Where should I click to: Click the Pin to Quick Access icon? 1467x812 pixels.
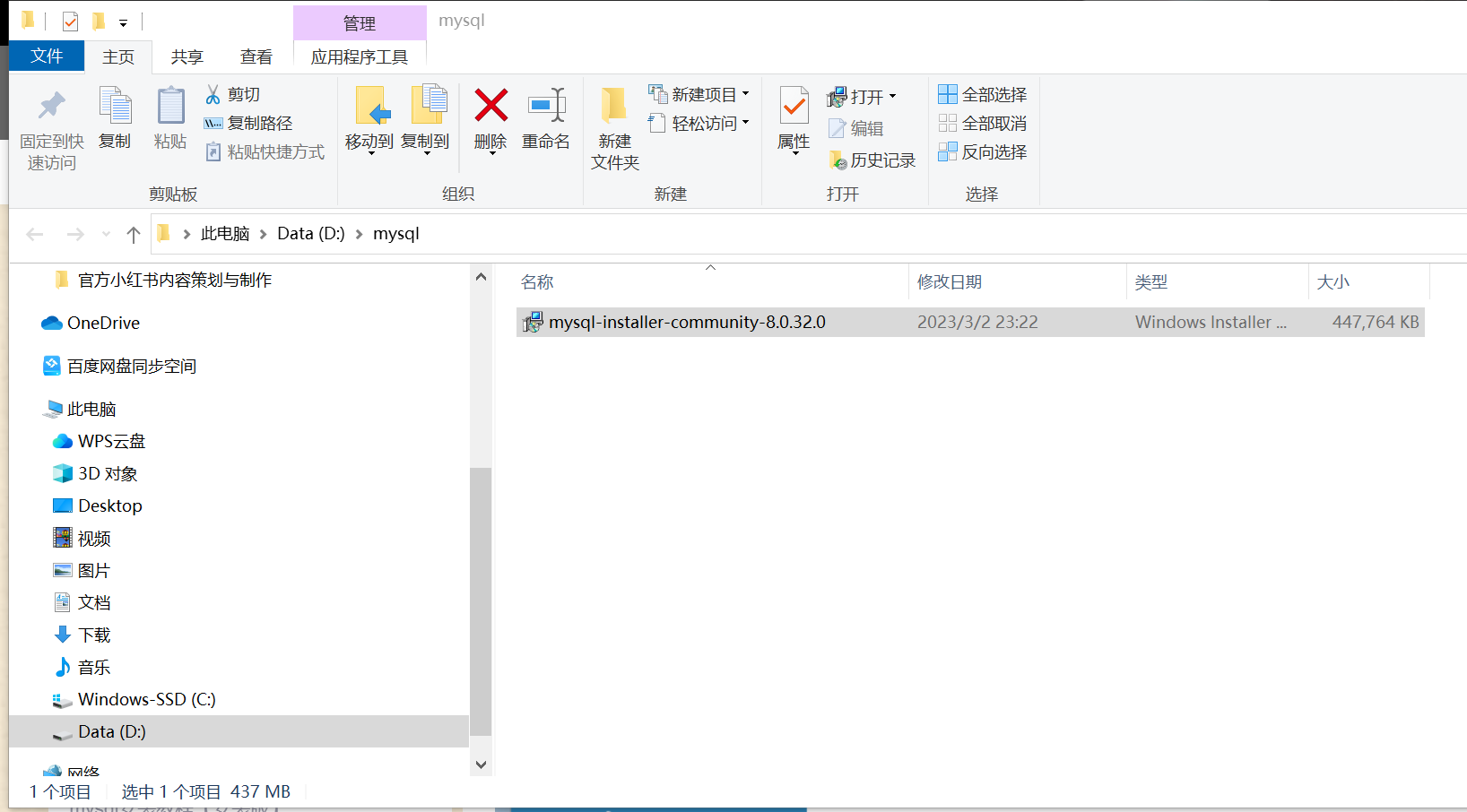tap(52, 106)
